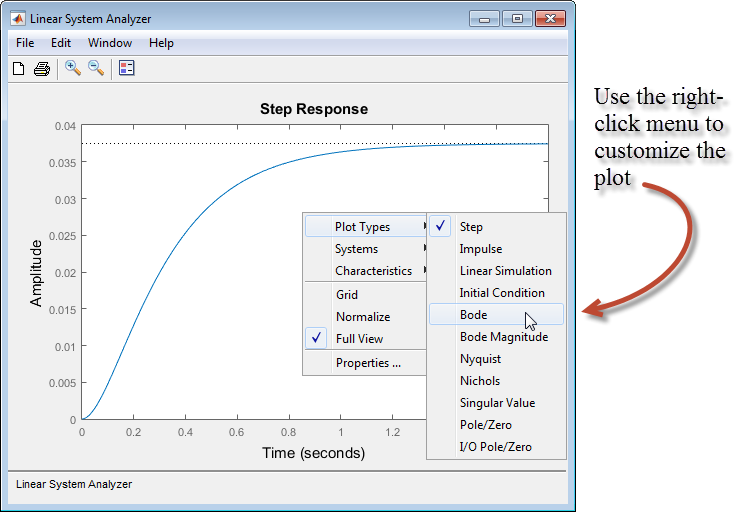This screenshot has width=744, height=512.
Task: Toggle the legend toolbar icon
Action: click(127, 68)
